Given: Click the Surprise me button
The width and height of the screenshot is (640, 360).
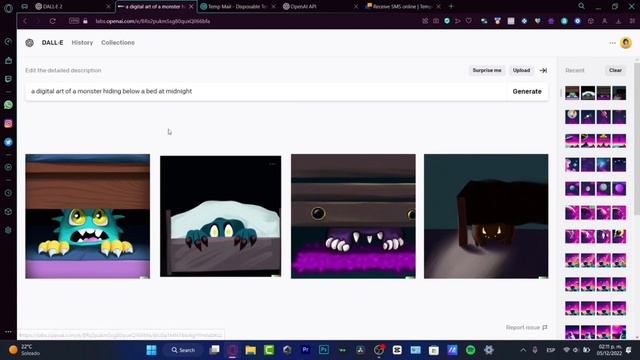Looking at the screenshot, I should pos(487,70).
